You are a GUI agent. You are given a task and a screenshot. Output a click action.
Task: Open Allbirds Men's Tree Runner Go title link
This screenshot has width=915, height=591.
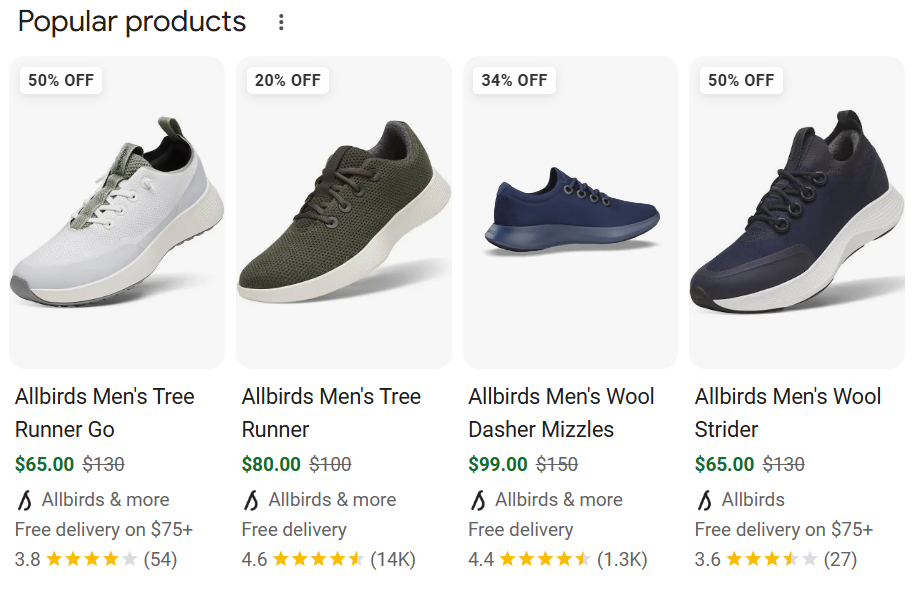point(105,412)
